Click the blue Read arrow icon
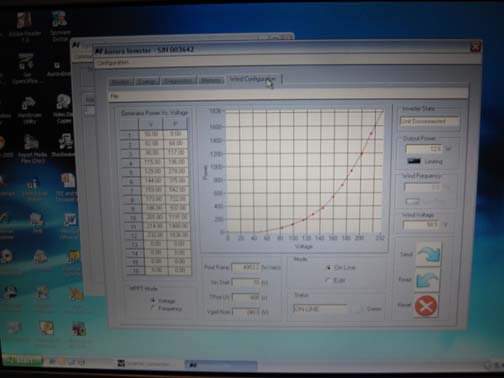Image resolution: width=504 pixels, height=378 pixels. (428, 280)
